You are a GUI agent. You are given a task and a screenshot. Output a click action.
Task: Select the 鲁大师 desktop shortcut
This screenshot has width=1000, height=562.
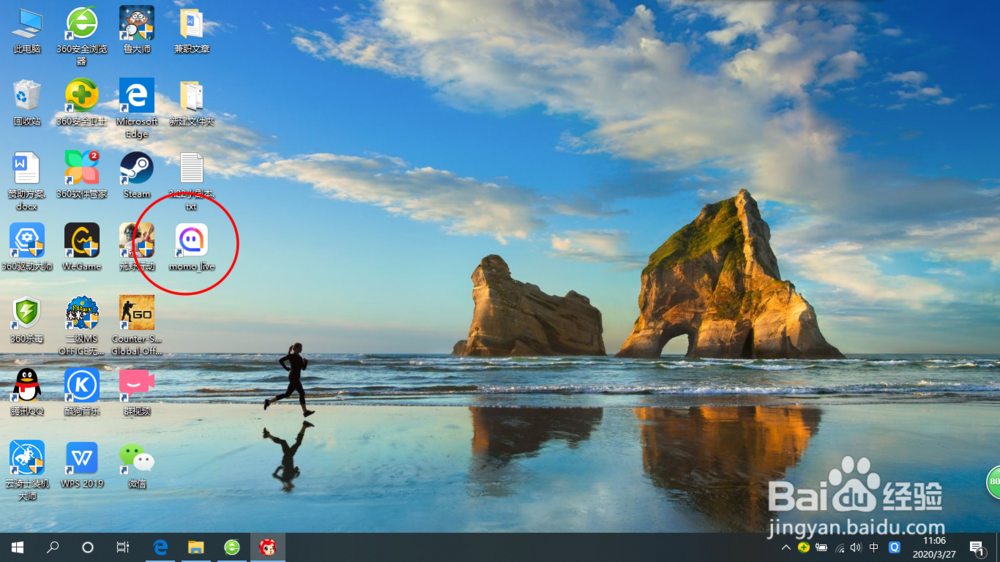coord(136,31)
